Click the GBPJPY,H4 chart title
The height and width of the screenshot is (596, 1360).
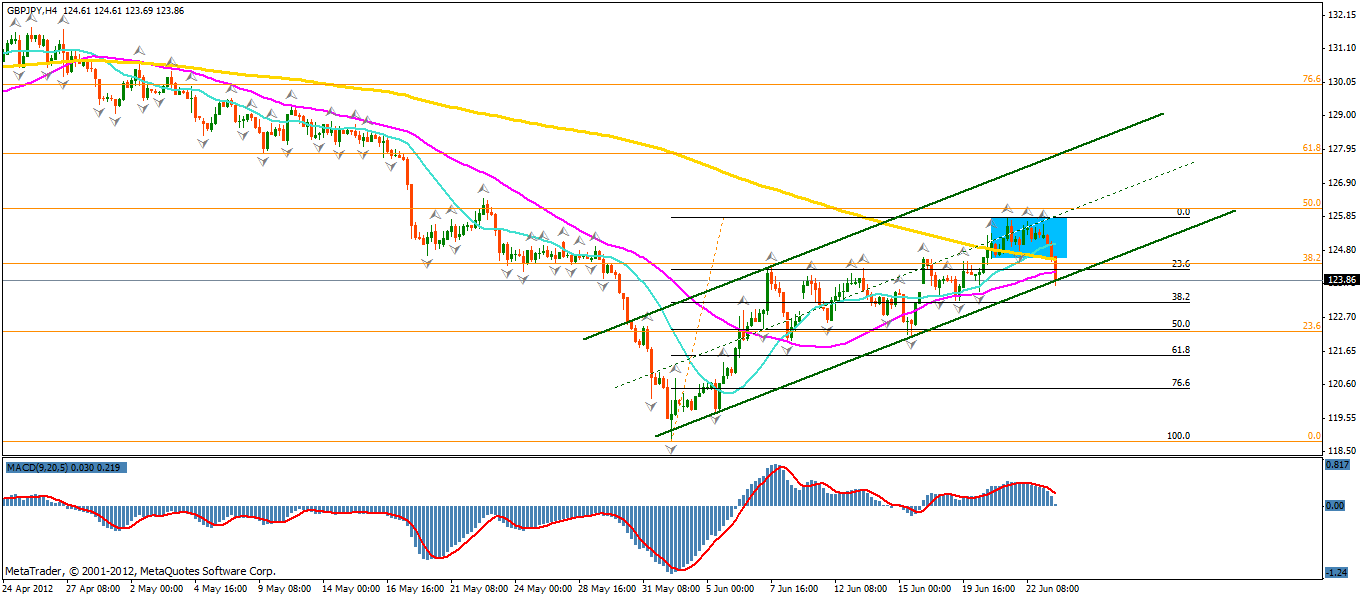pos(31,10)
